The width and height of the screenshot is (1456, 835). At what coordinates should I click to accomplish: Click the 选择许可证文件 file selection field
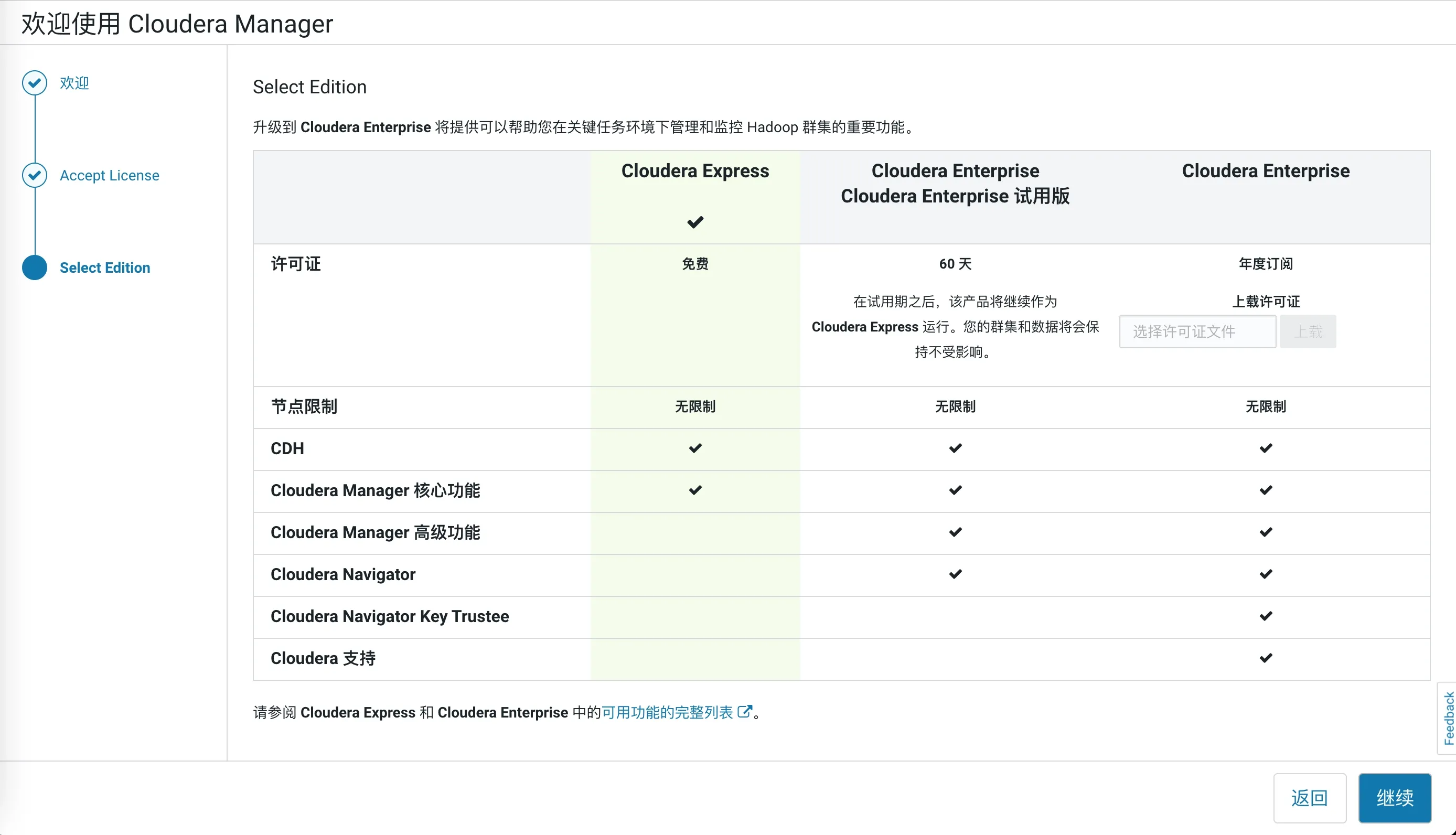click(1197, 331)
